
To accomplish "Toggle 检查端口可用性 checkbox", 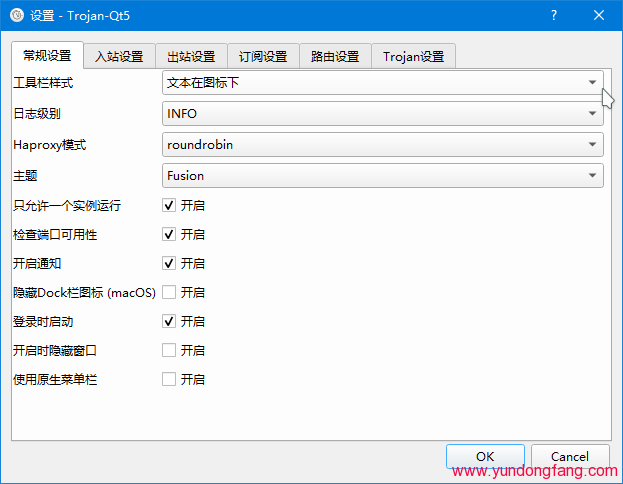I will point(169,235).
